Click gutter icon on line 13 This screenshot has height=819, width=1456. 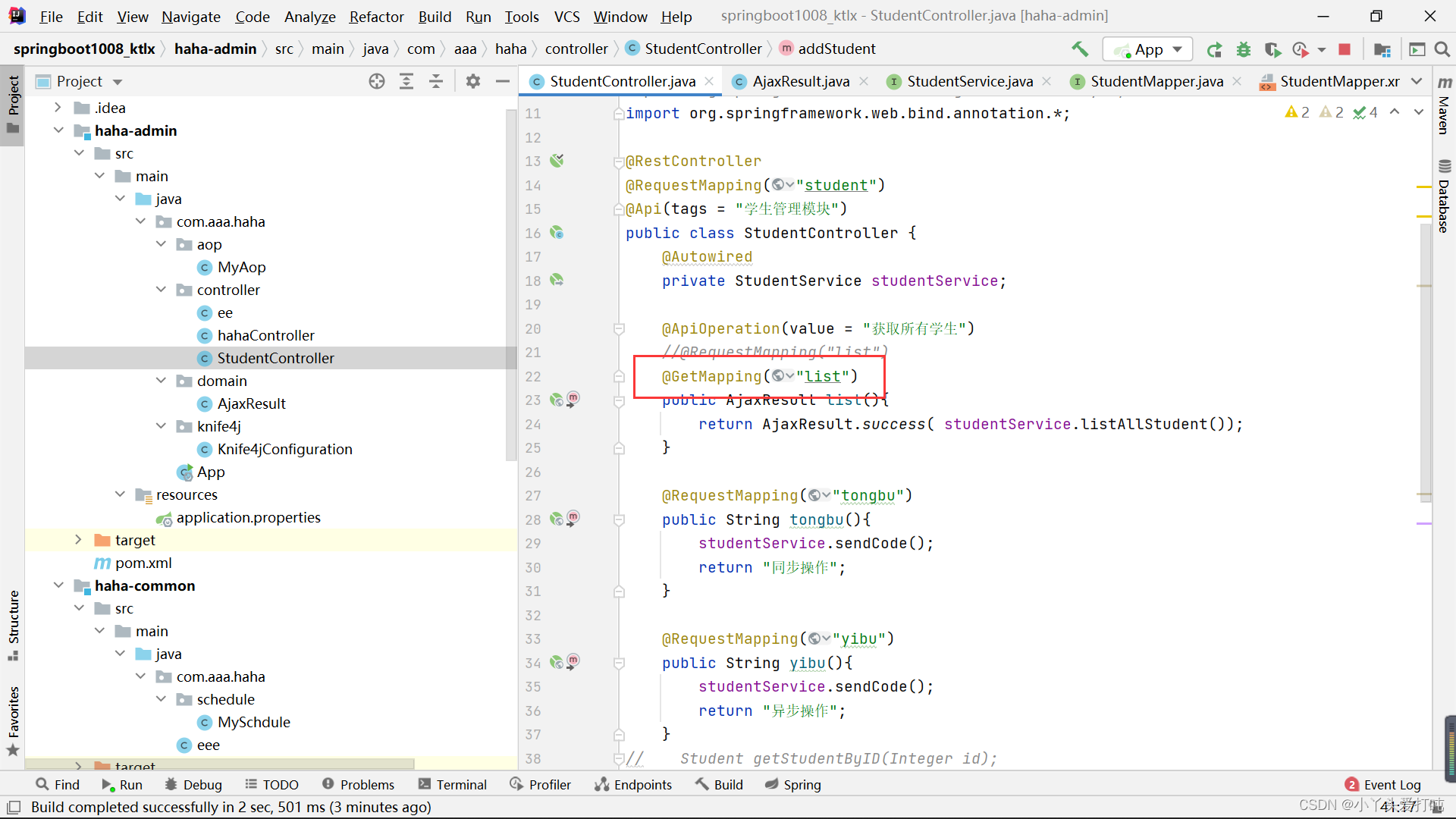(x=557, y=161)
